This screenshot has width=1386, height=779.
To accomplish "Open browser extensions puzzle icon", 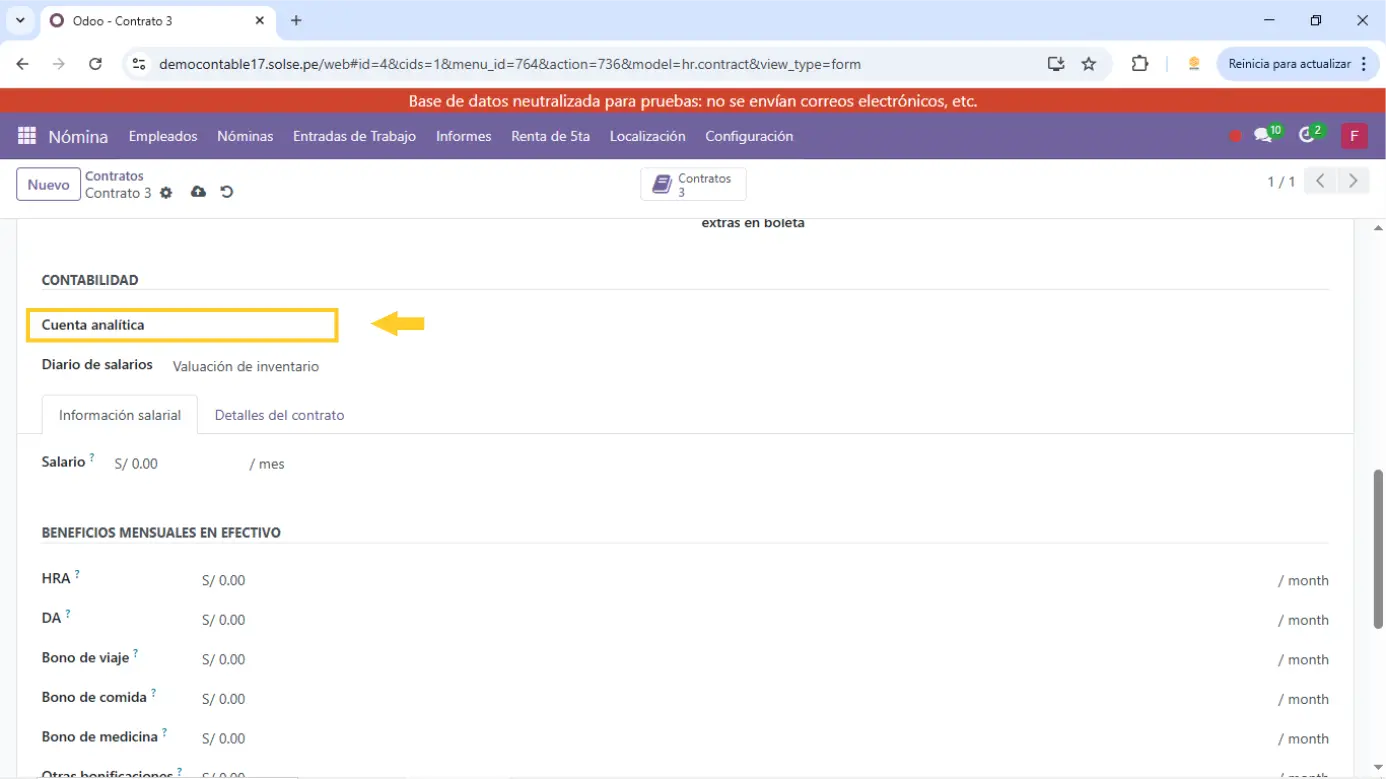I will point(1139,64).
